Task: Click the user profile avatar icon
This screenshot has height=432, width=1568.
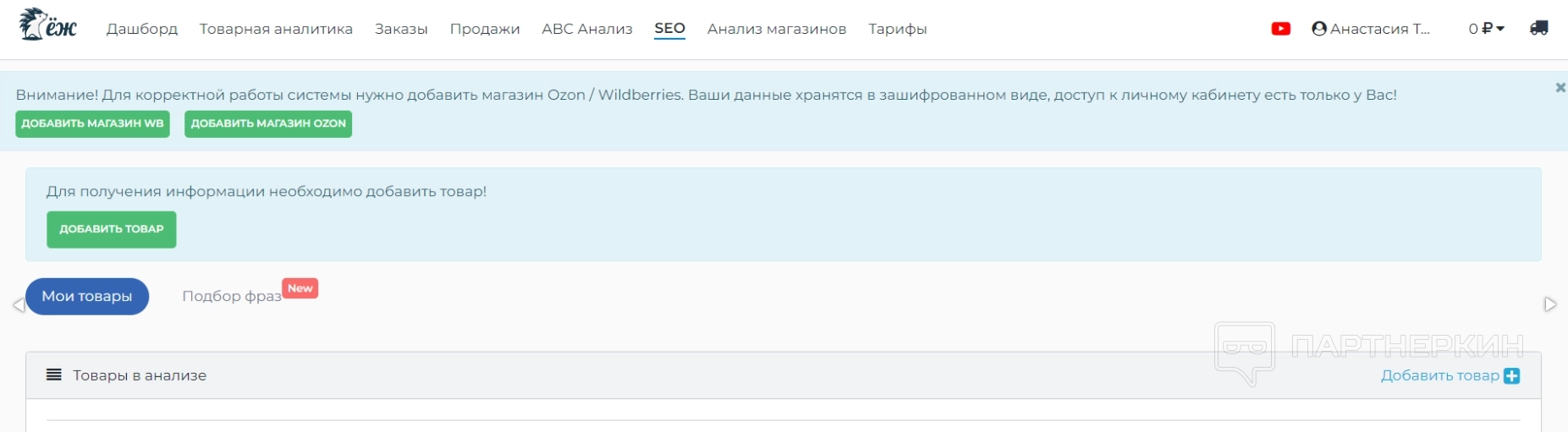Action: point(1318,29)
